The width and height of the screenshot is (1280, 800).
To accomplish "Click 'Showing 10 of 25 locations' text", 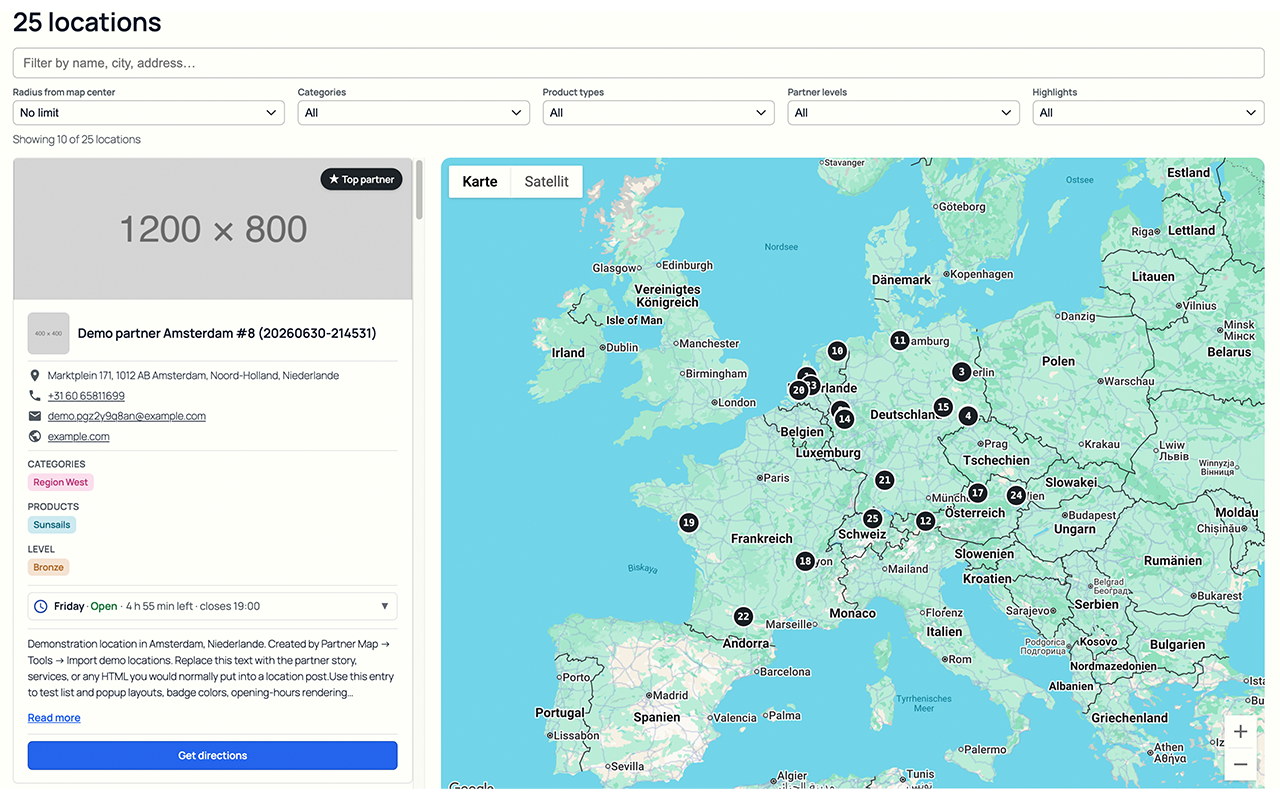I will click(x=77, y=139).
